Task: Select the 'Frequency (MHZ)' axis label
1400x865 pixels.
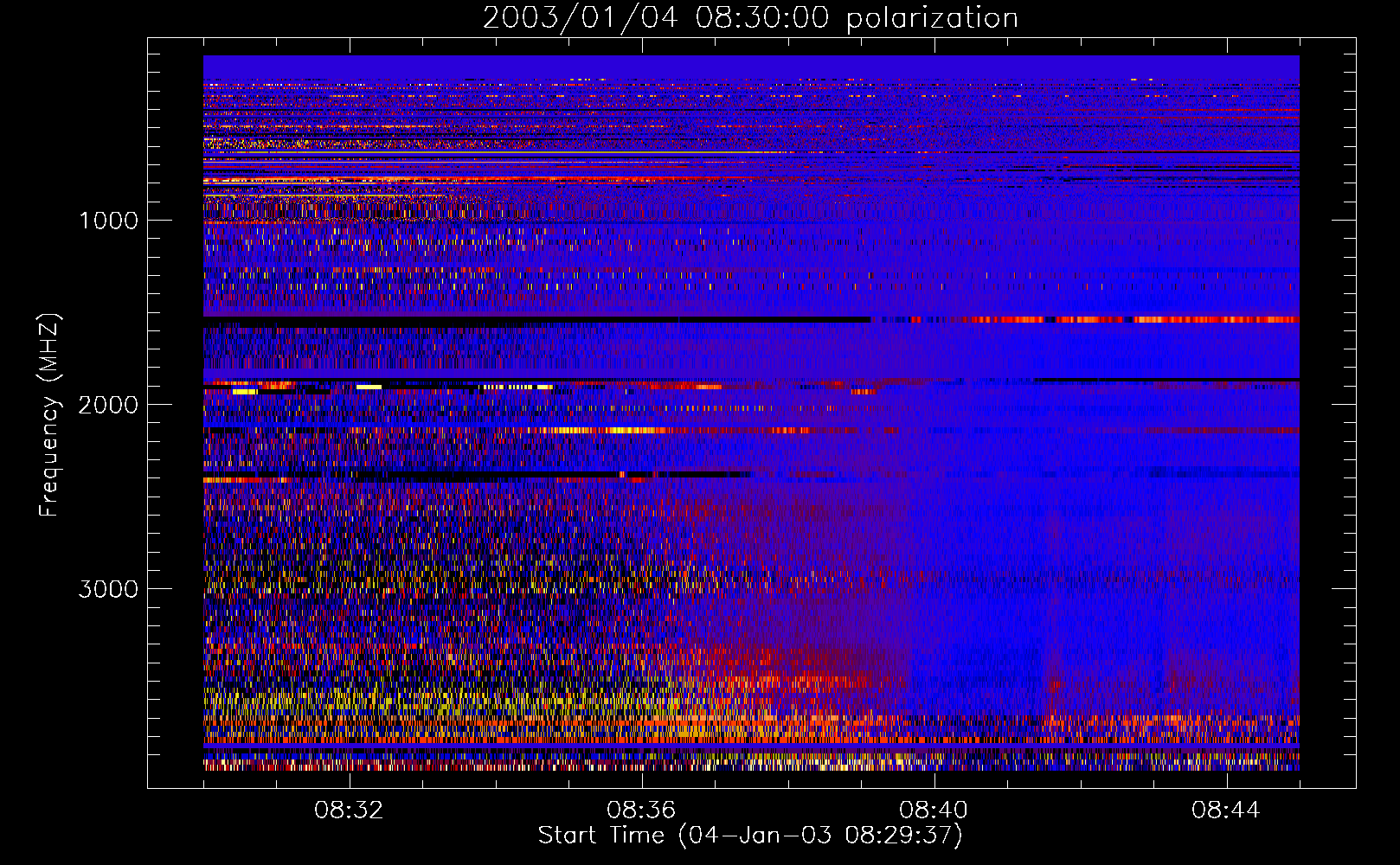Action: click(49, 415)
